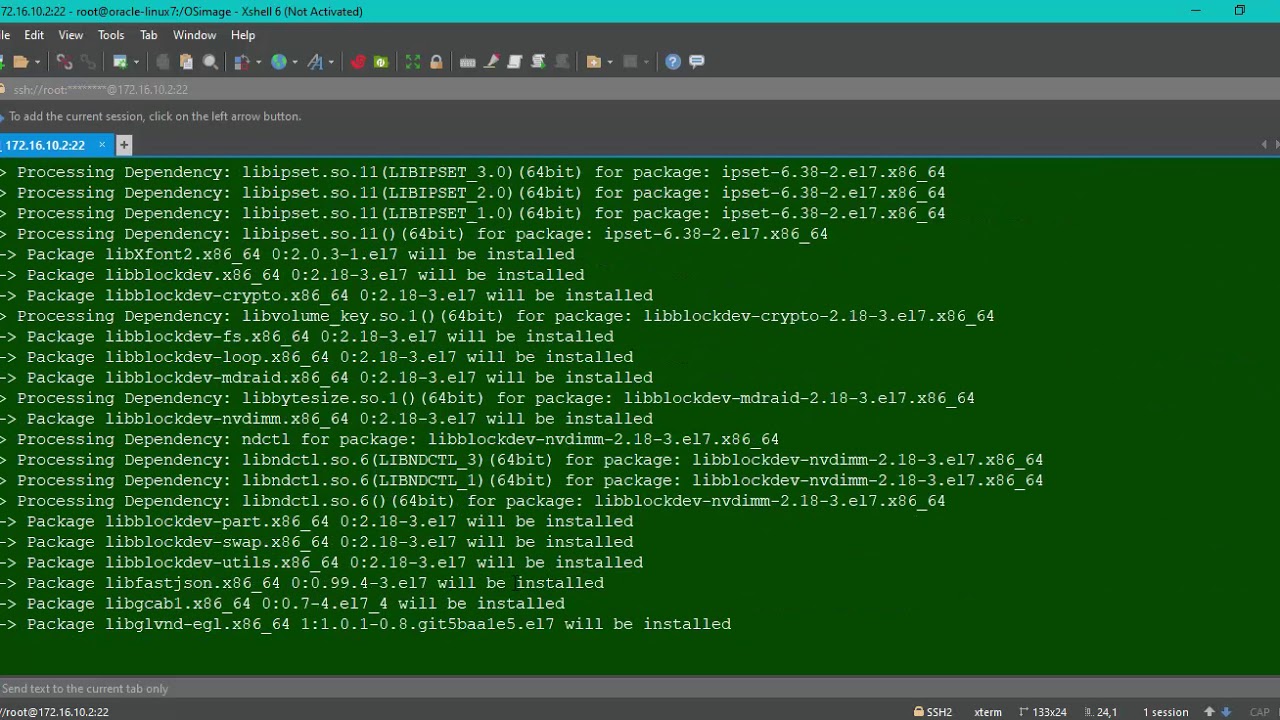Screen dimensions: 1280x720
Task: Click 'Package libglvnd-egl.x86_64' terminal line
Action: [x=366, y=624]
